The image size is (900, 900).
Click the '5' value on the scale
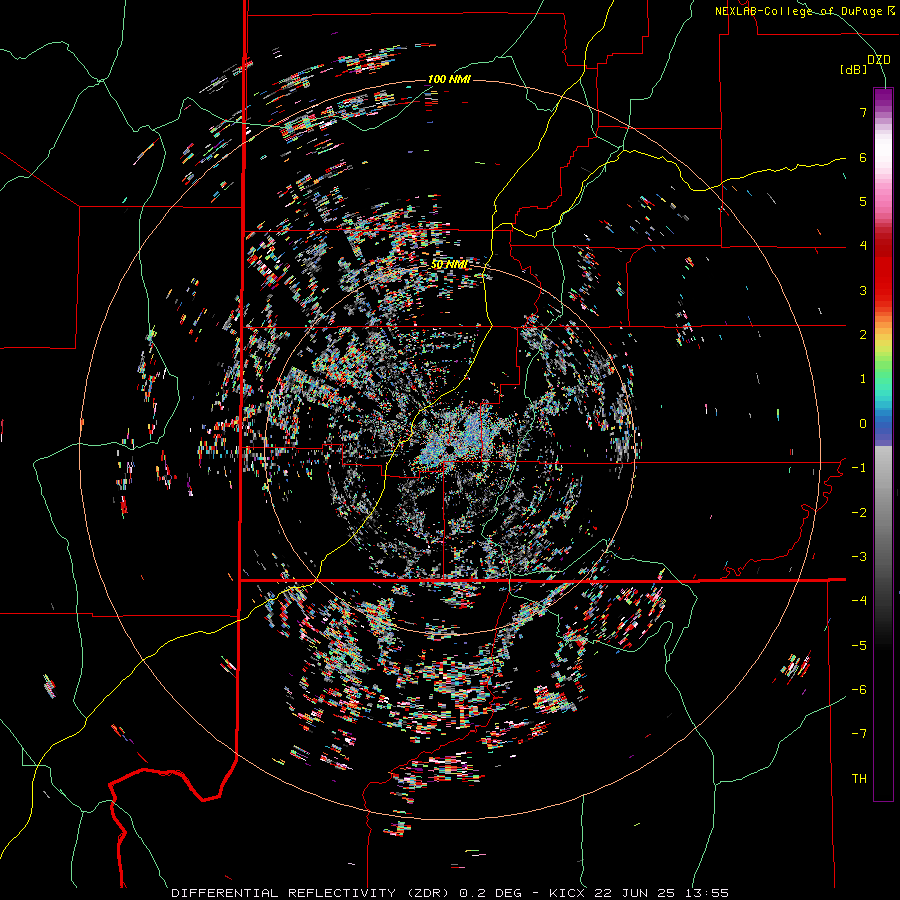[x=863, y=201]
